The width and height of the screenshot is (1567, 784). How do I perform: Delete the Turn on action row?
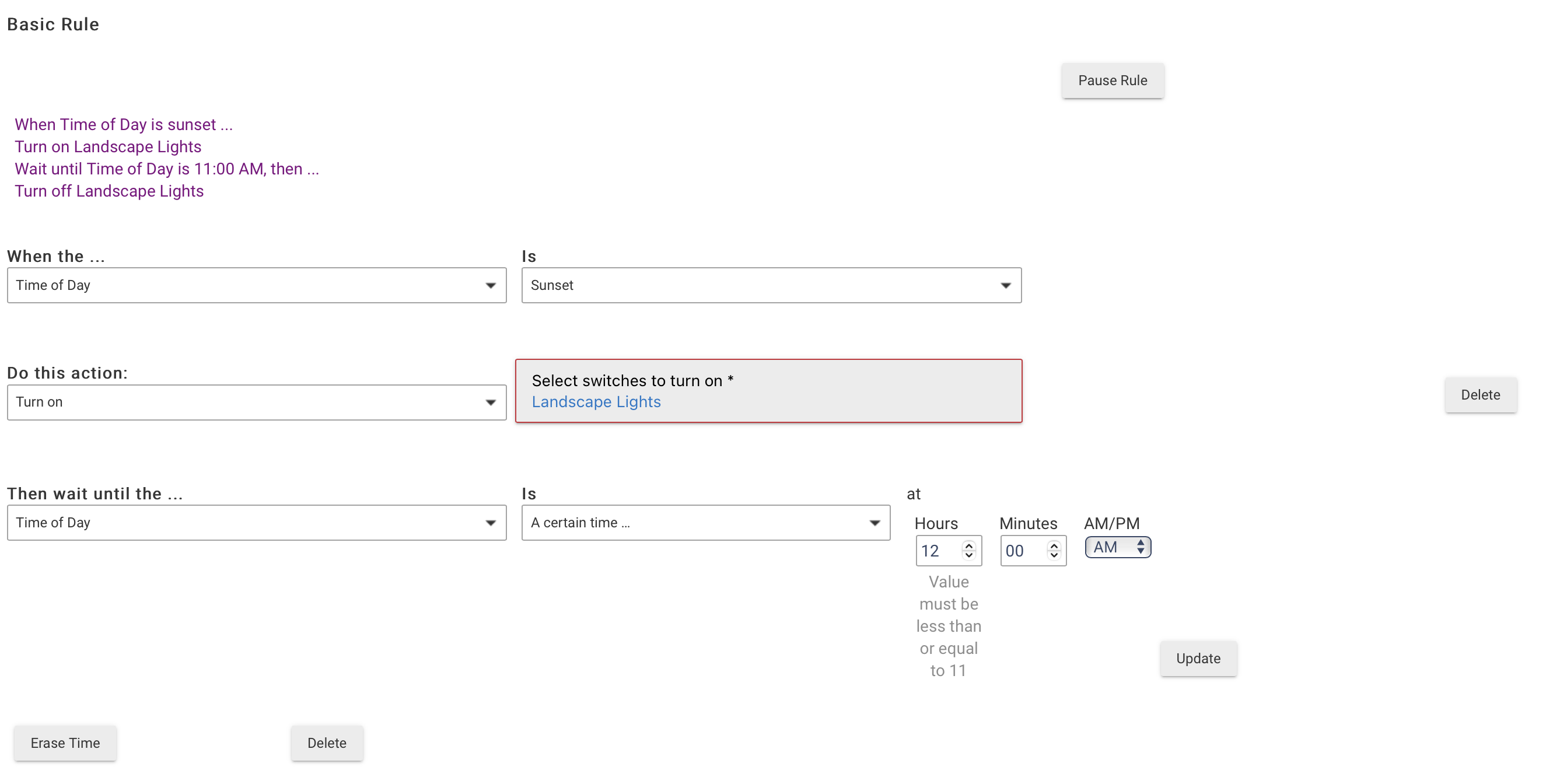point(1479,395)
